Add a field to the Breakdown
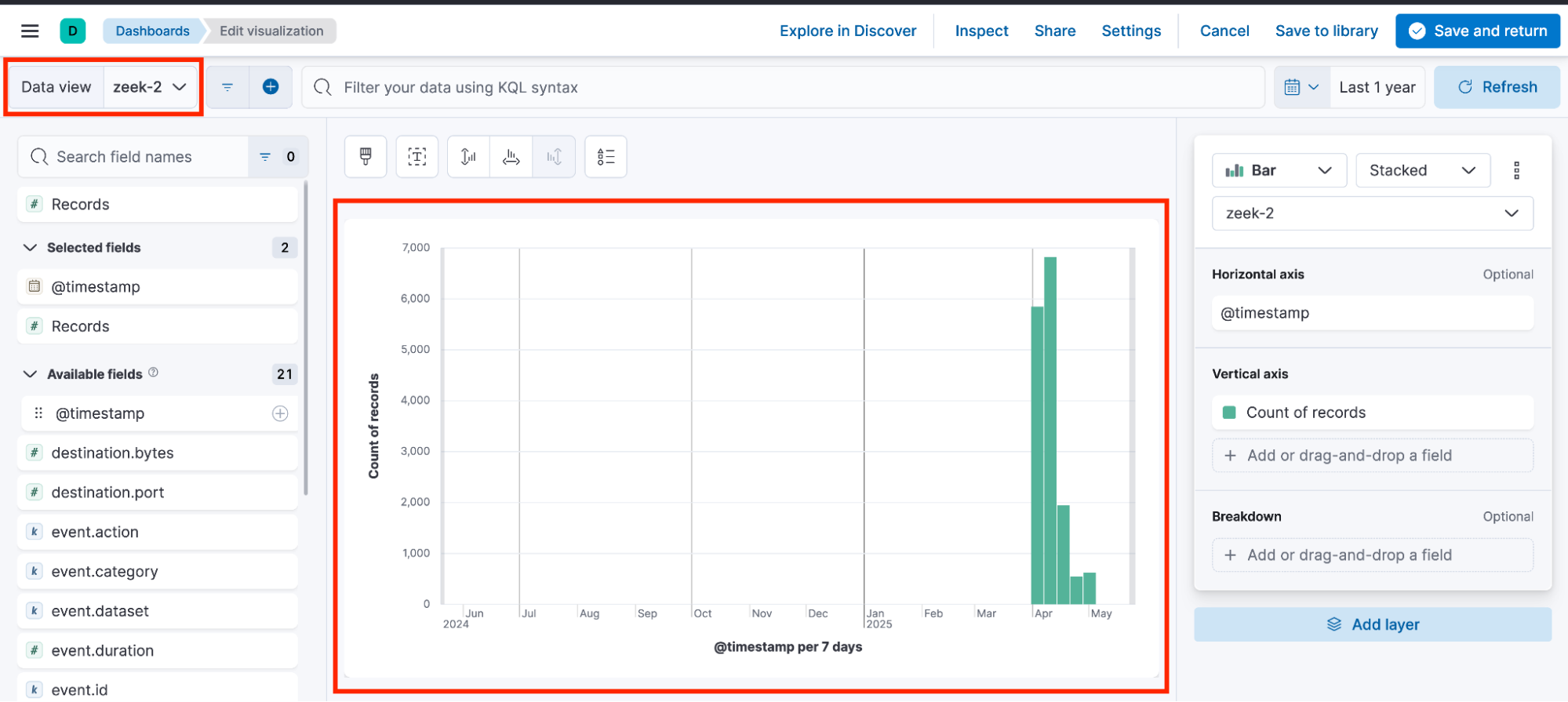Viewport: 1568px width, 702px height. click(1372, 555)
